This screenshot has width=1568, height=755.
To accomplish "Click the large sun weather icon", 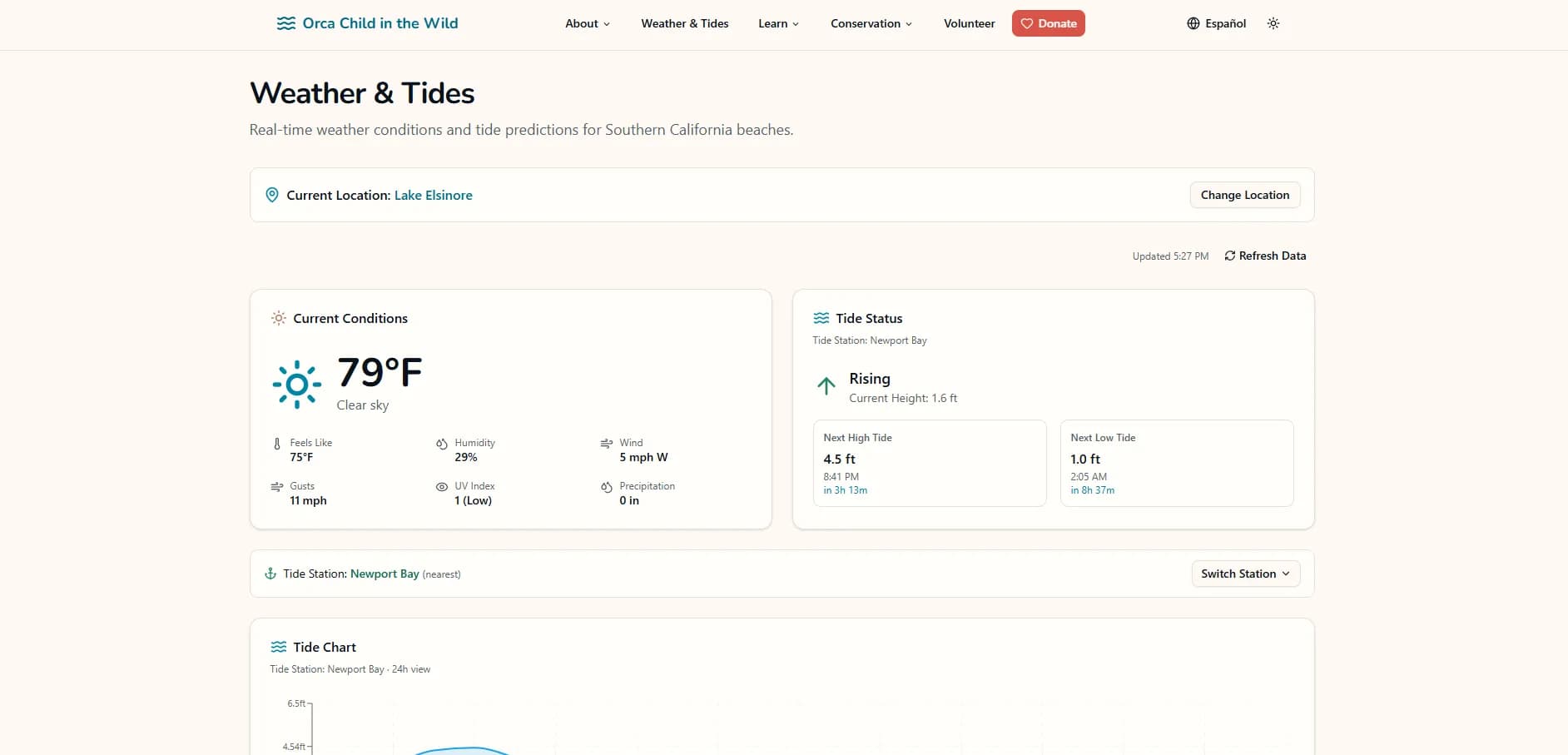I will [296, 385].
